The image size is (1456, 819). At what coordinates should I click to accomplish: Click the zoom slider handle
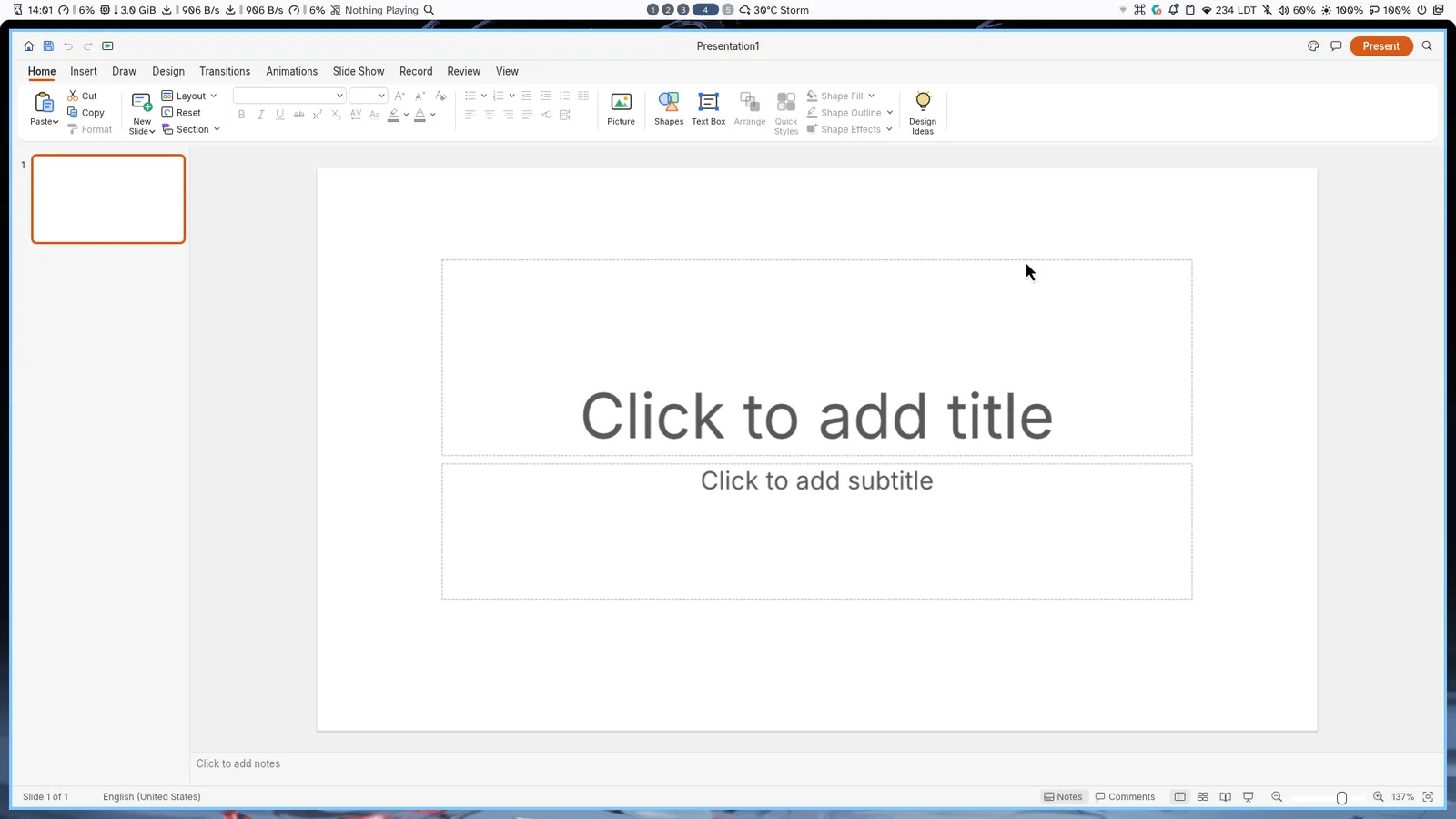click(x=1341, y=798)
